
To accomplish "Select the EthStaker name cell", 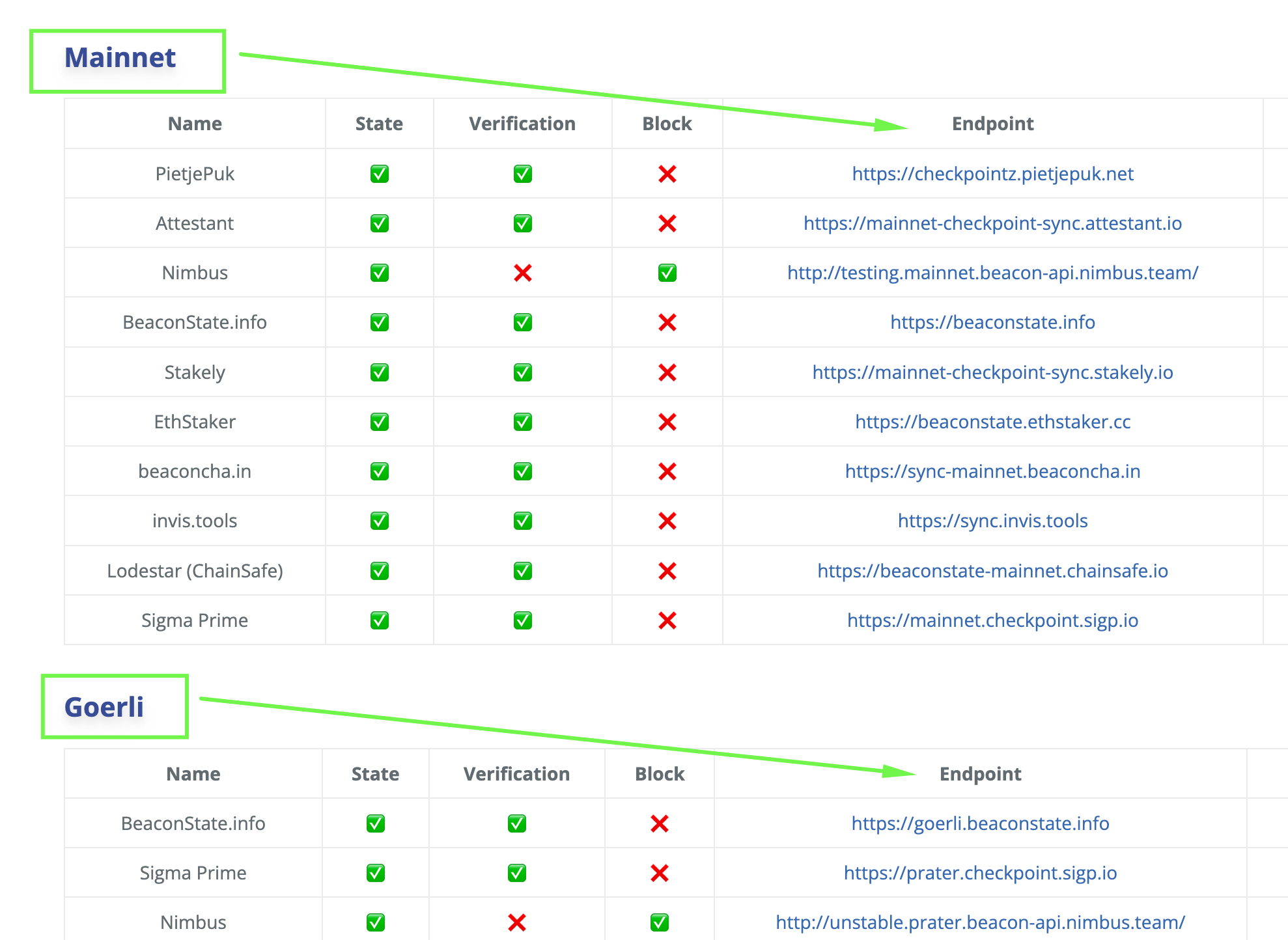I will tap(195, 422).
